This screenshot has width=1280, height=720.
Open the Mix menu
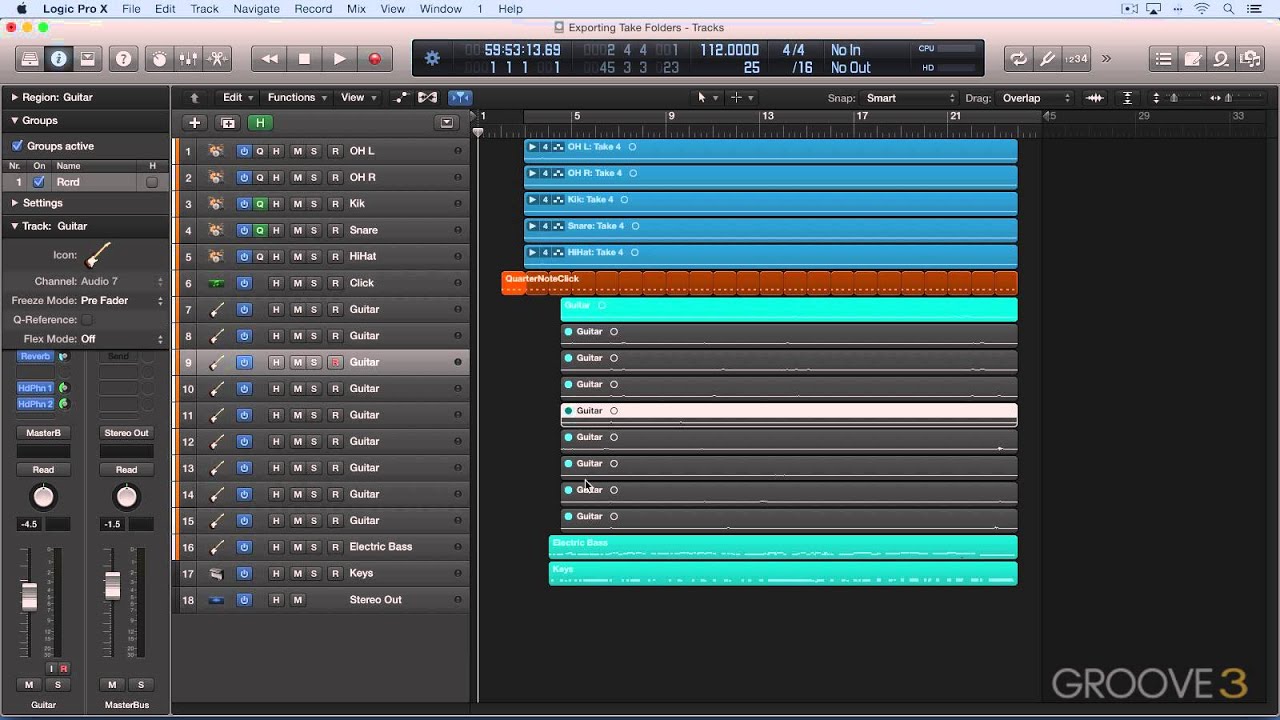click(356, 9)
